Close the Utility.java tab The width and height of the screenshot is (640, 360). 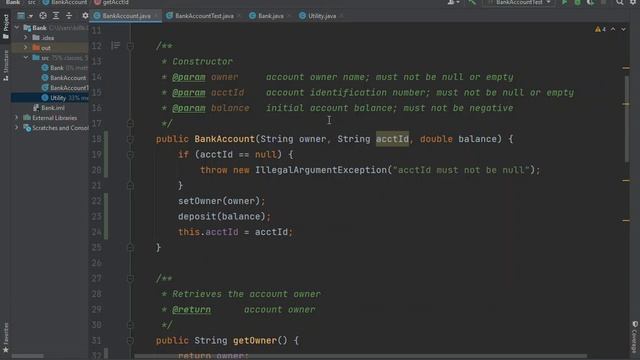click(341, 16)
